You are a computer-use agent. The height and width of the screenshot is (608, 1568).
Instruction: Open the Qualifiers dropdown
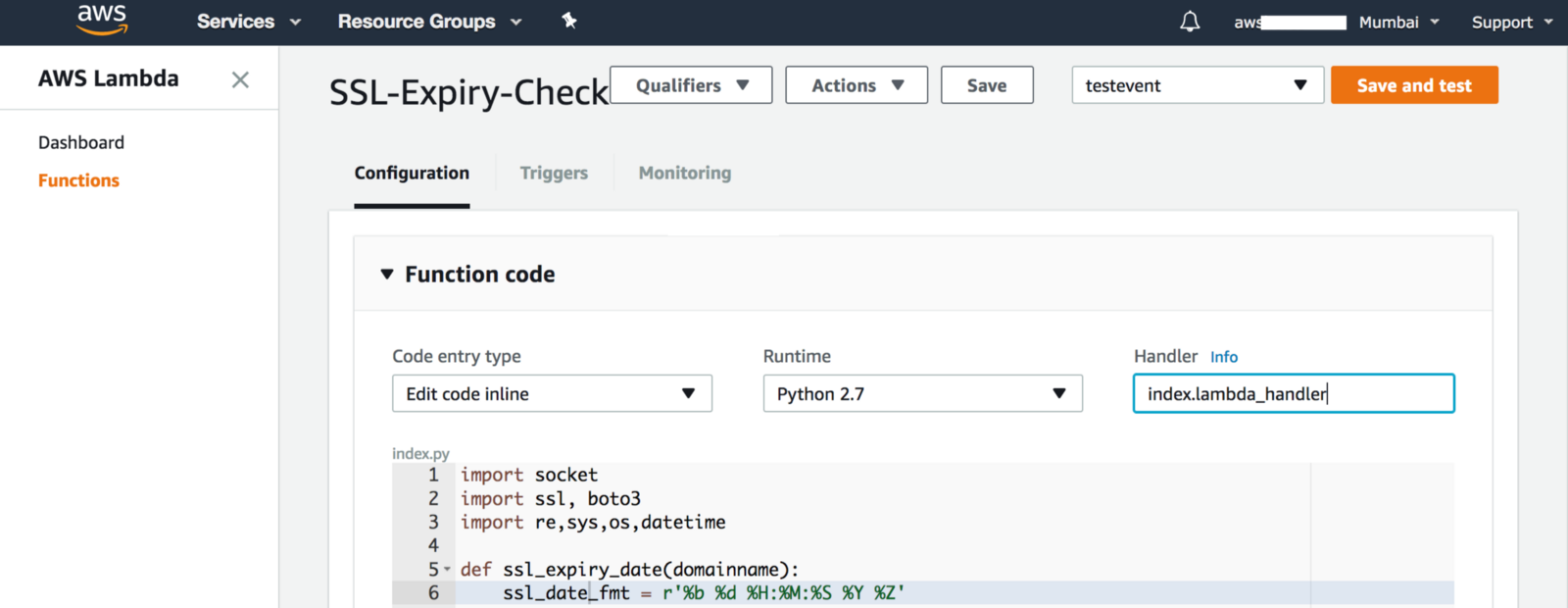click(x=691, y=85)
